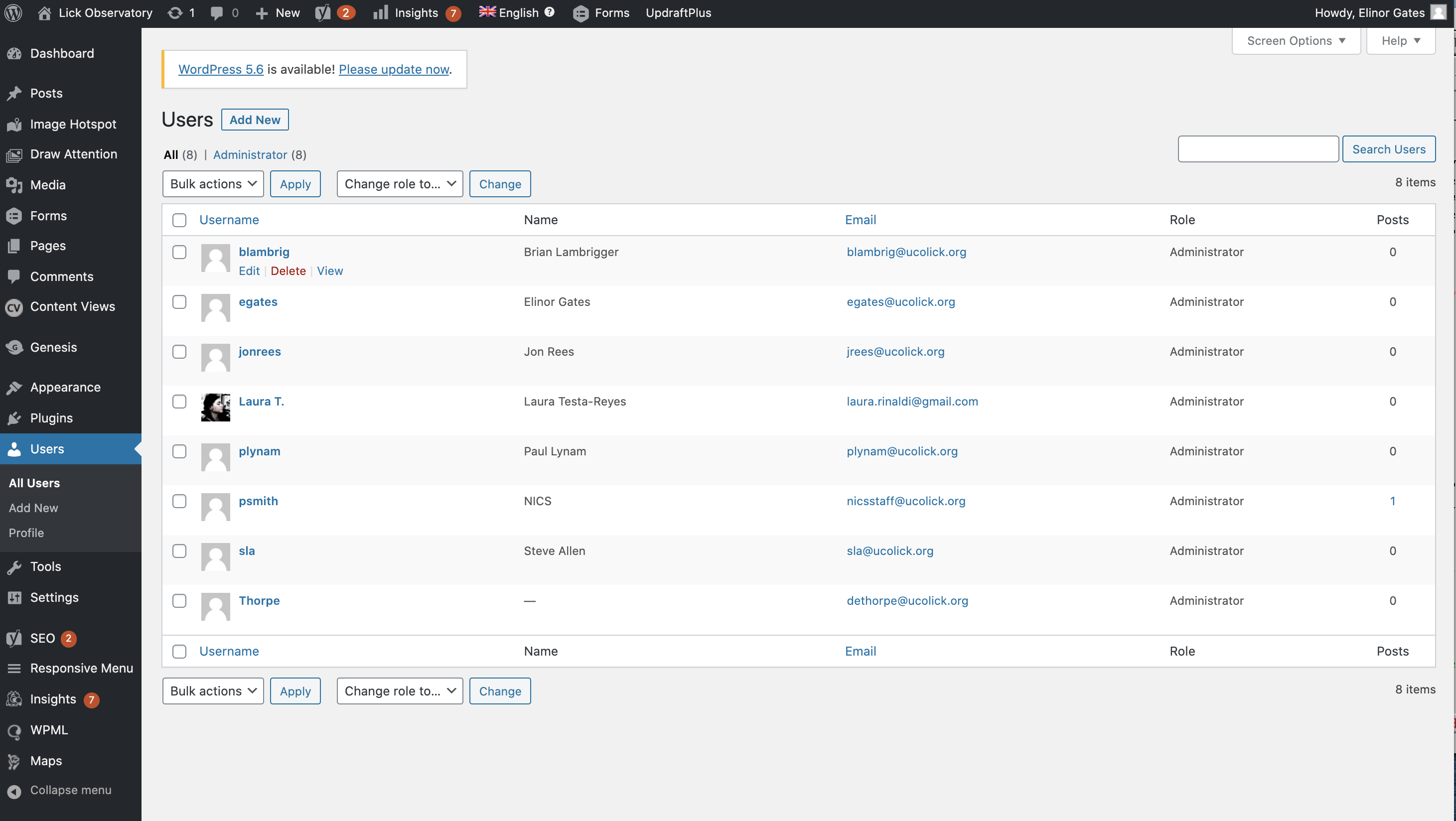Click the Insights bar chart icon in admin bar
1456x821 pixels.
(x=380, y=12)
